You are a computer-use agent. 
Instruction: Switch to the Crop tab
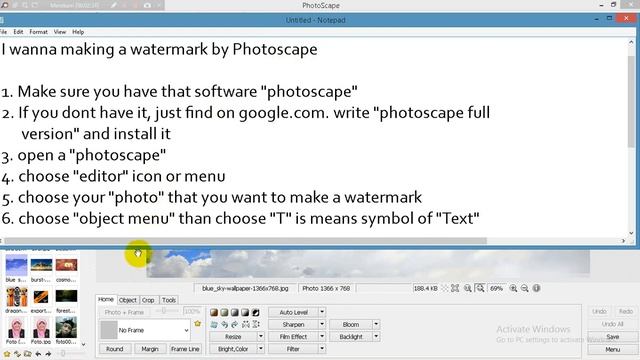point(148,300)
